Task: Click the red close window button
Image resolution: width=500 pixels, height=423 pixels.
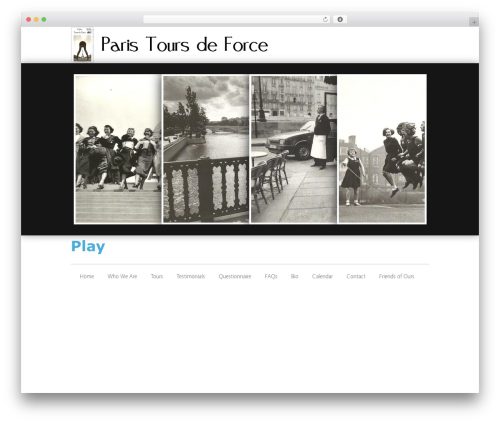Action: (29, 20)
